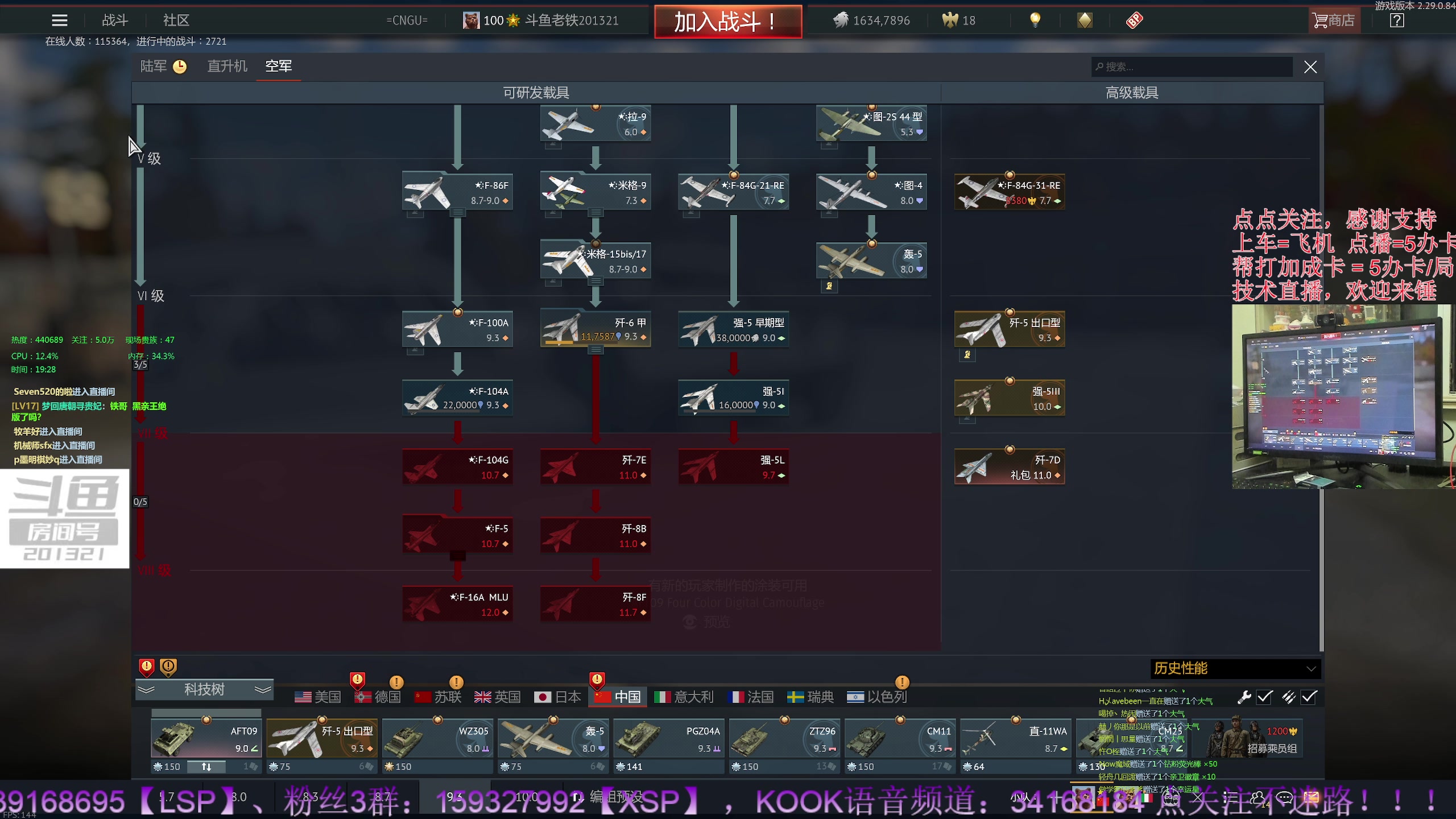1456x819 pixels.
Task: Expand the 米格-15bis/17 vehicle group
Action: [x=595, y=281]
